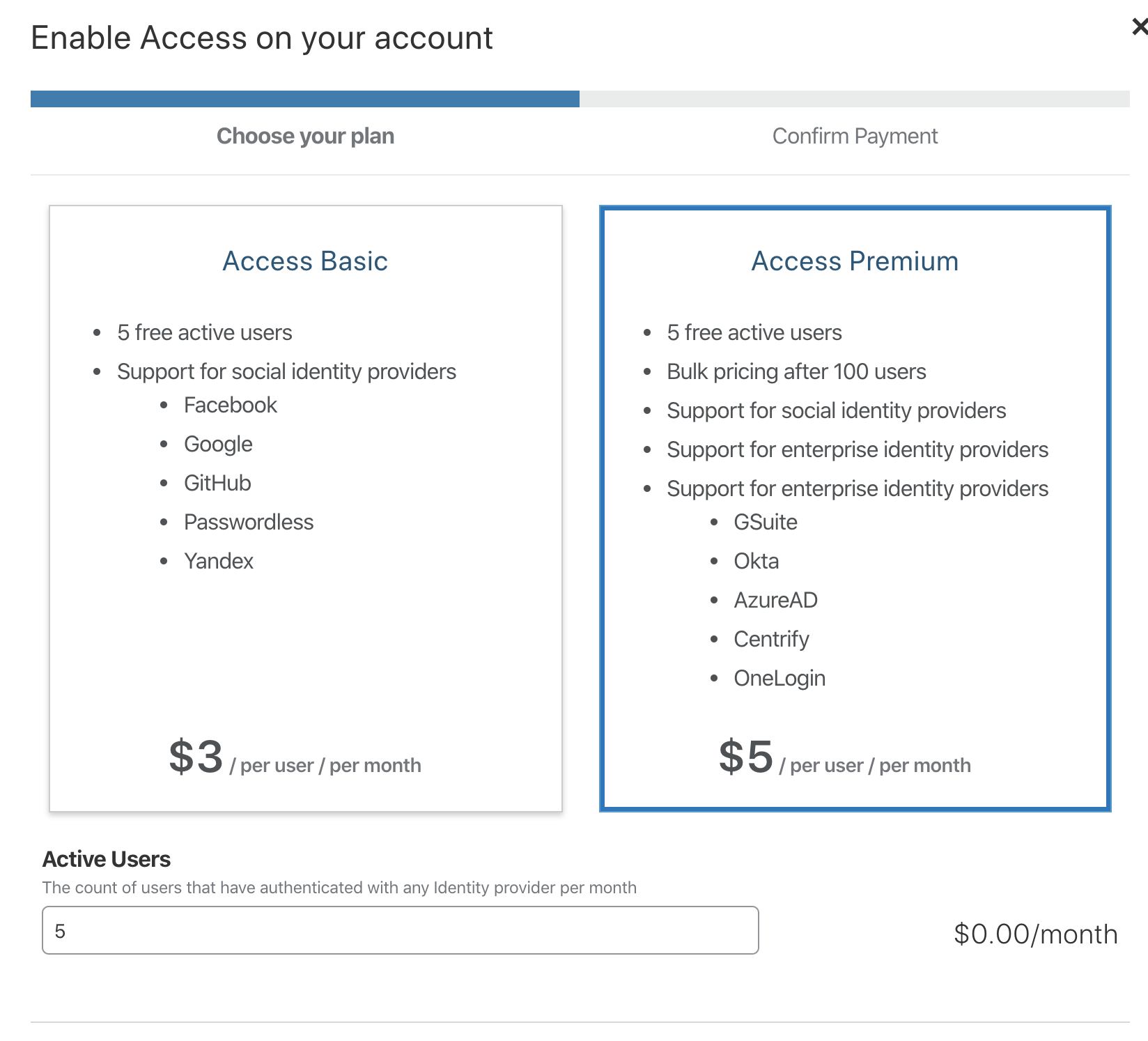Close the Enable Access dialog

pos(1139,27)
